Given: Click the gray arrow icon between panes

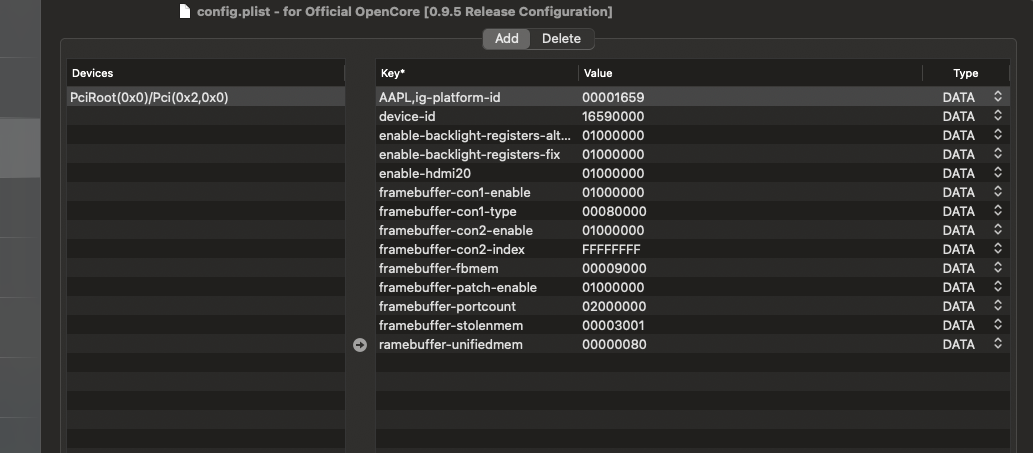Looking at the screenshot, I should [360, 345].
